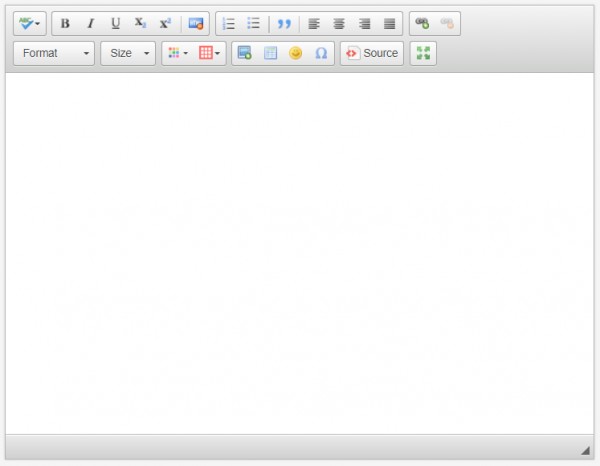Toggle italic formatting
This screenshot has height=466, width=600.
point(90,23)
